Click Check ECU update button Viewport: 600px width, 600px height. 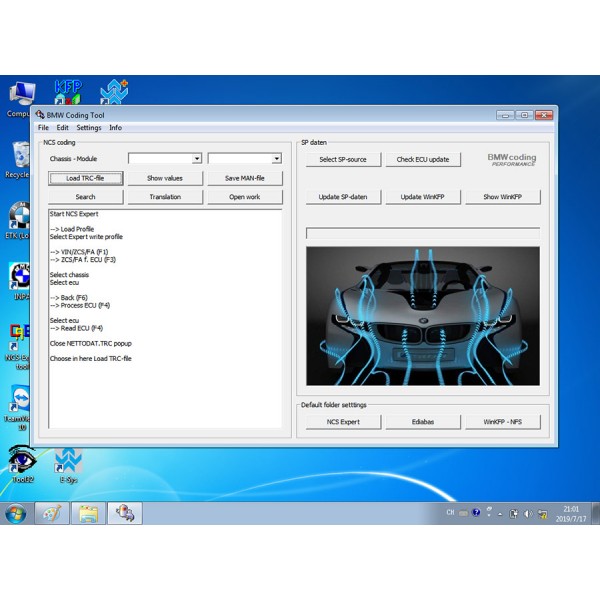(423, 160)
